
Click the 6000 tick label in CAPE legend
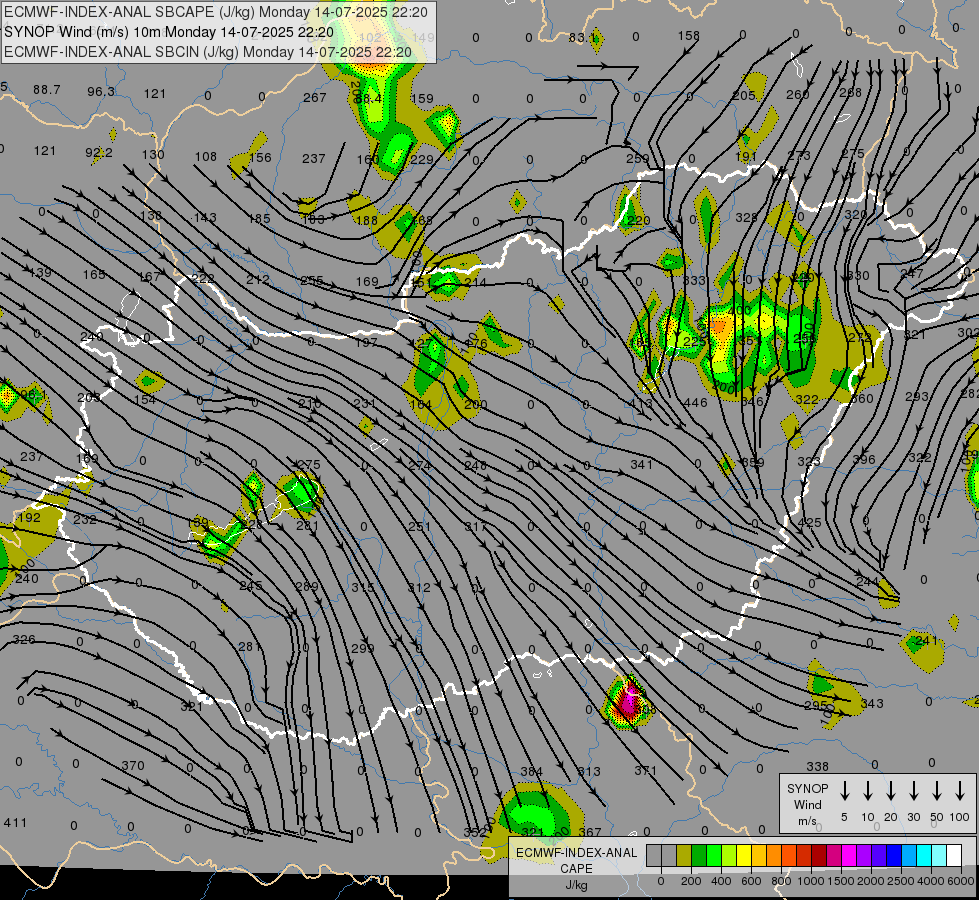[x=961, y=881]
